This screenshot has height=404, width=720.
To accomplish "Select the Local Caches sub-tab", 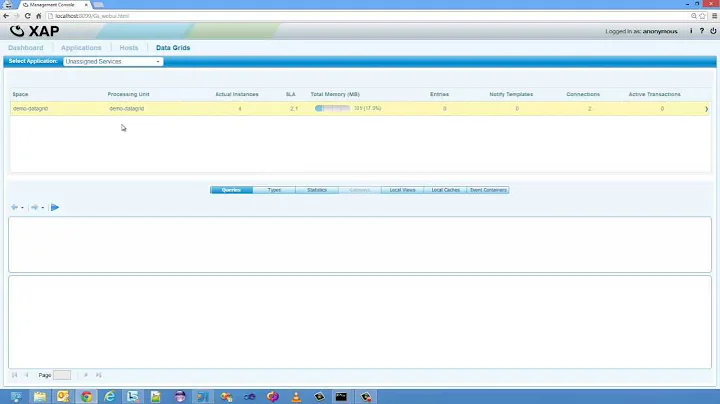I will (445, 190).
